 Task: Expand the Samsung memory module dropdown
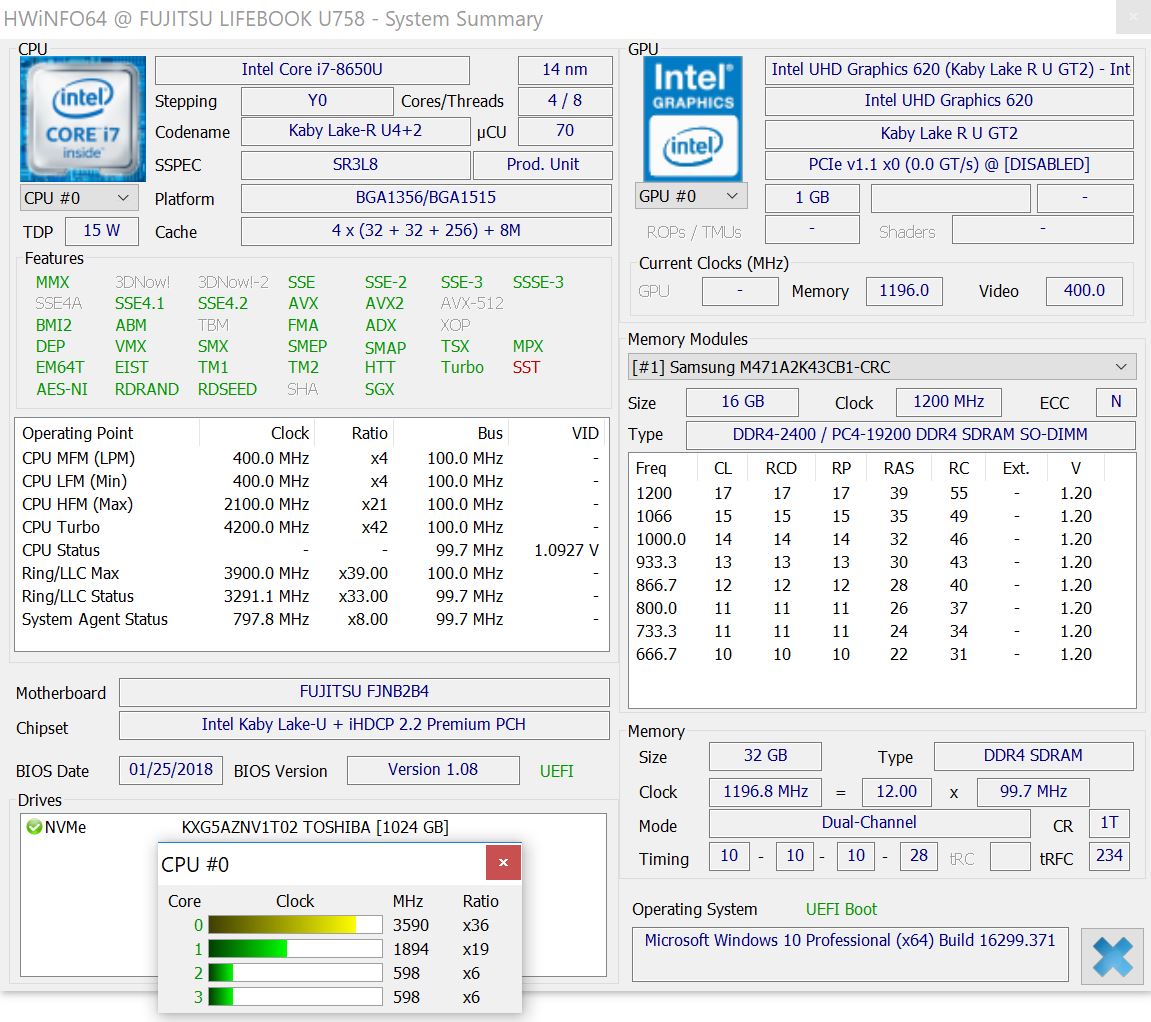pyautogui.click(x=881, y=367)
